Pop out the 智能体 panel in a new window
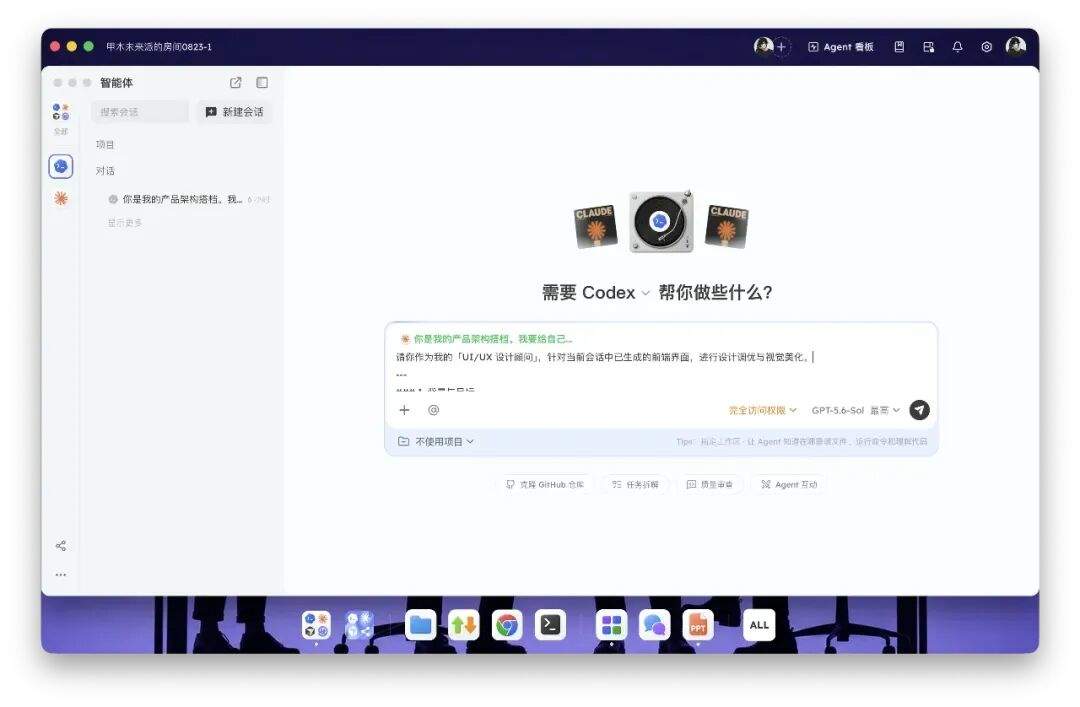Screen dimensions: 1080x707 tap(236, 83)
